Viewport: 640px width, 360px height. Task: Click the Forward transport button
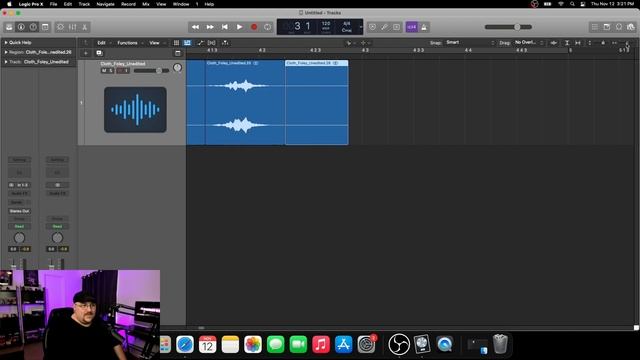pyautogui.click(x=210, y=27)
